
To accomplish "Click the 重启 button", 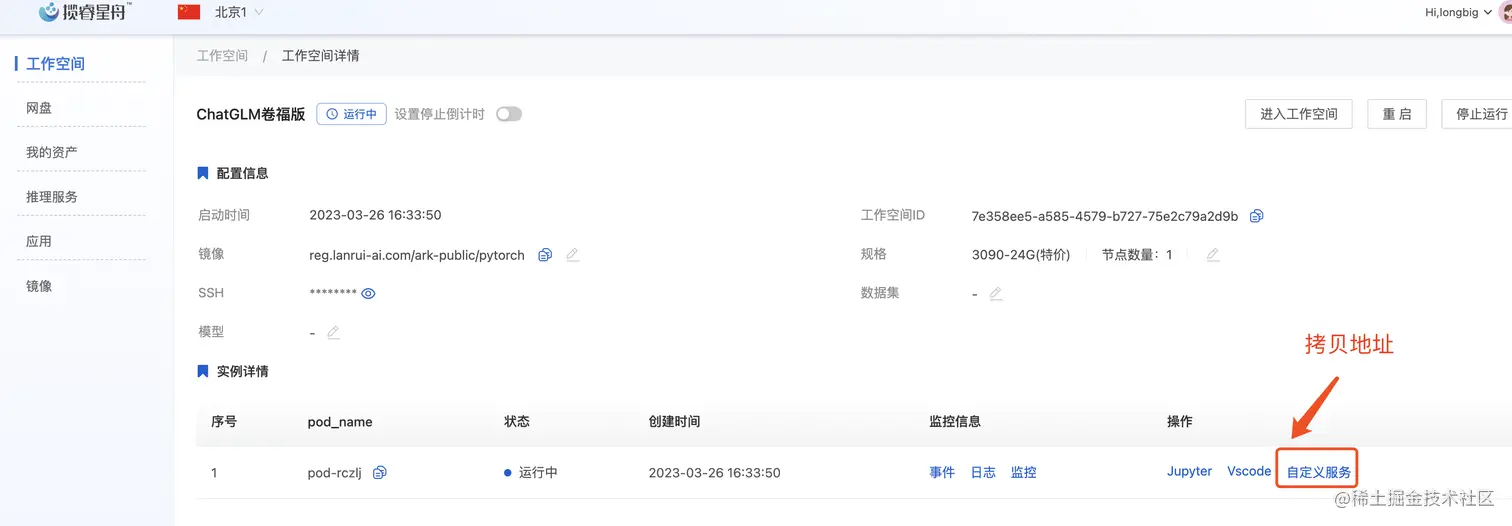I will [x=1397, y=114].
